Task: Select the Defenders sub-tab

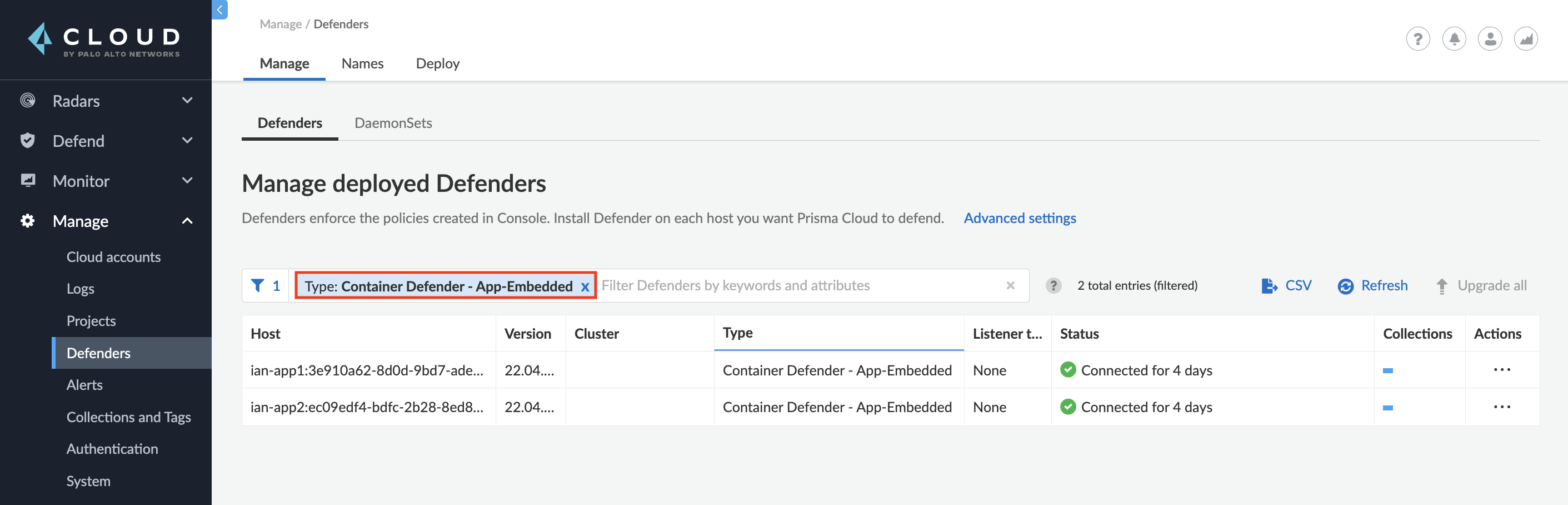Action: point(289,123)
